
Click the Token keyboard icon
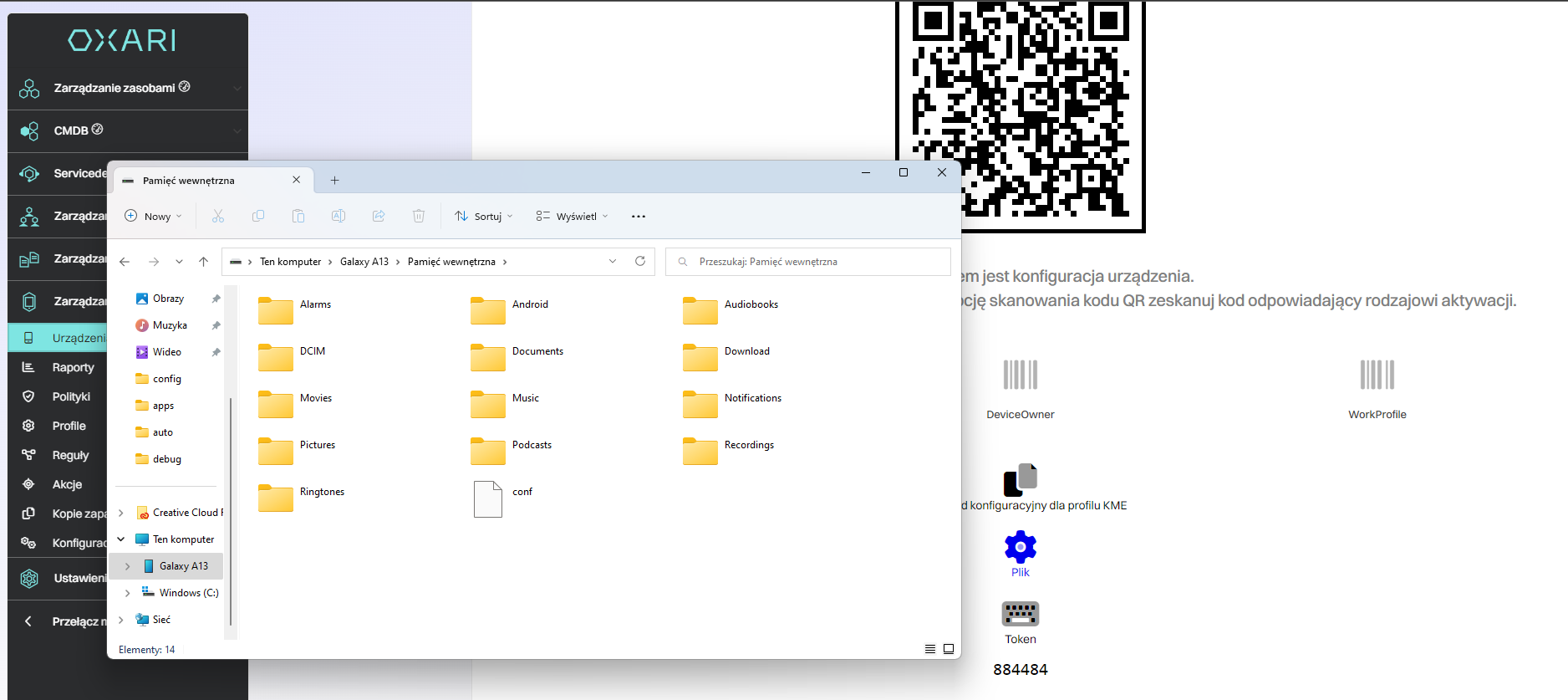[1020, 614]
